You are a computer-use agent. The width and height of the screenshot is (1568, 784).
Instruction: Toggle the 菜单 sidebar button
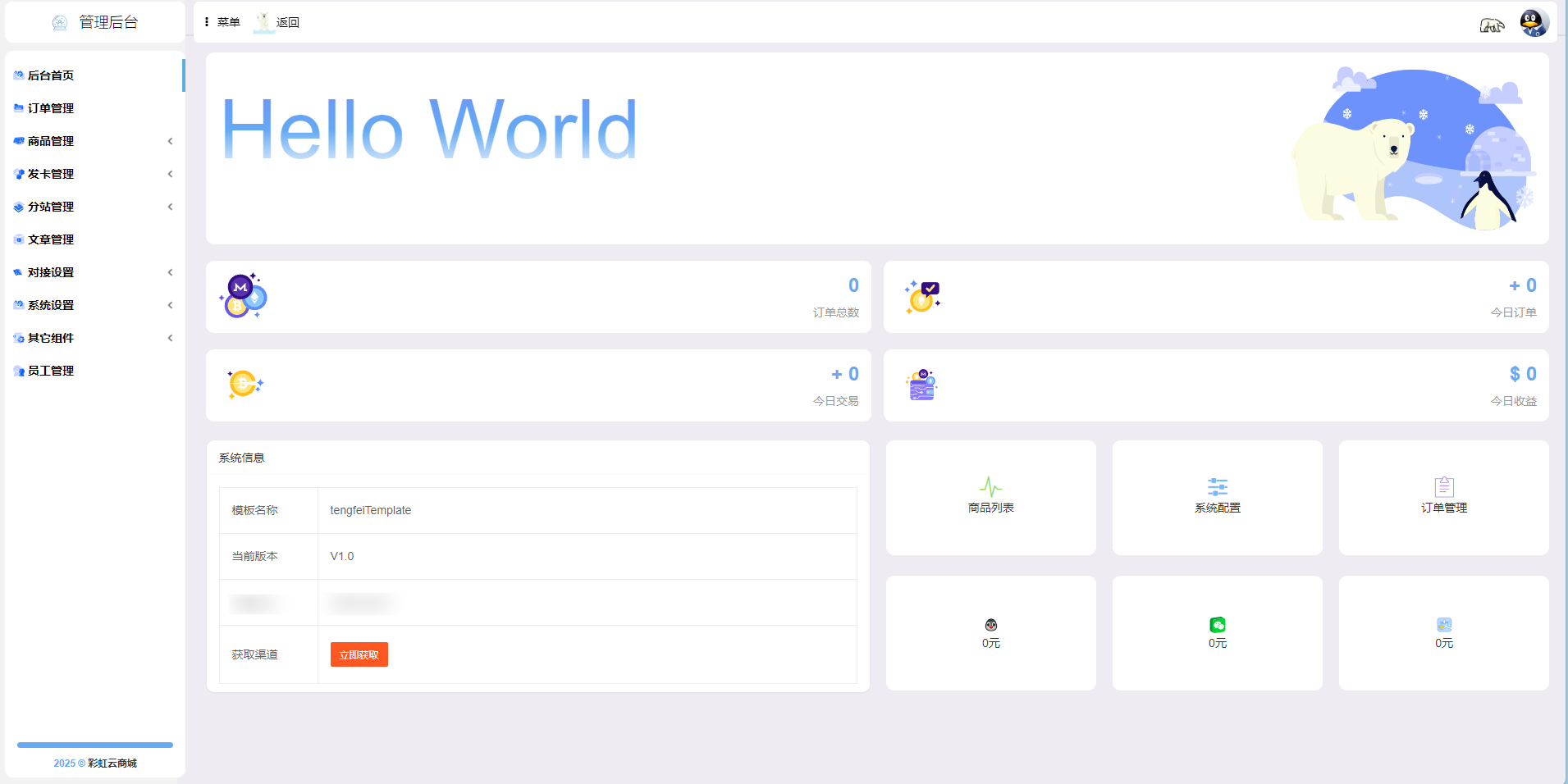point(222,22)
